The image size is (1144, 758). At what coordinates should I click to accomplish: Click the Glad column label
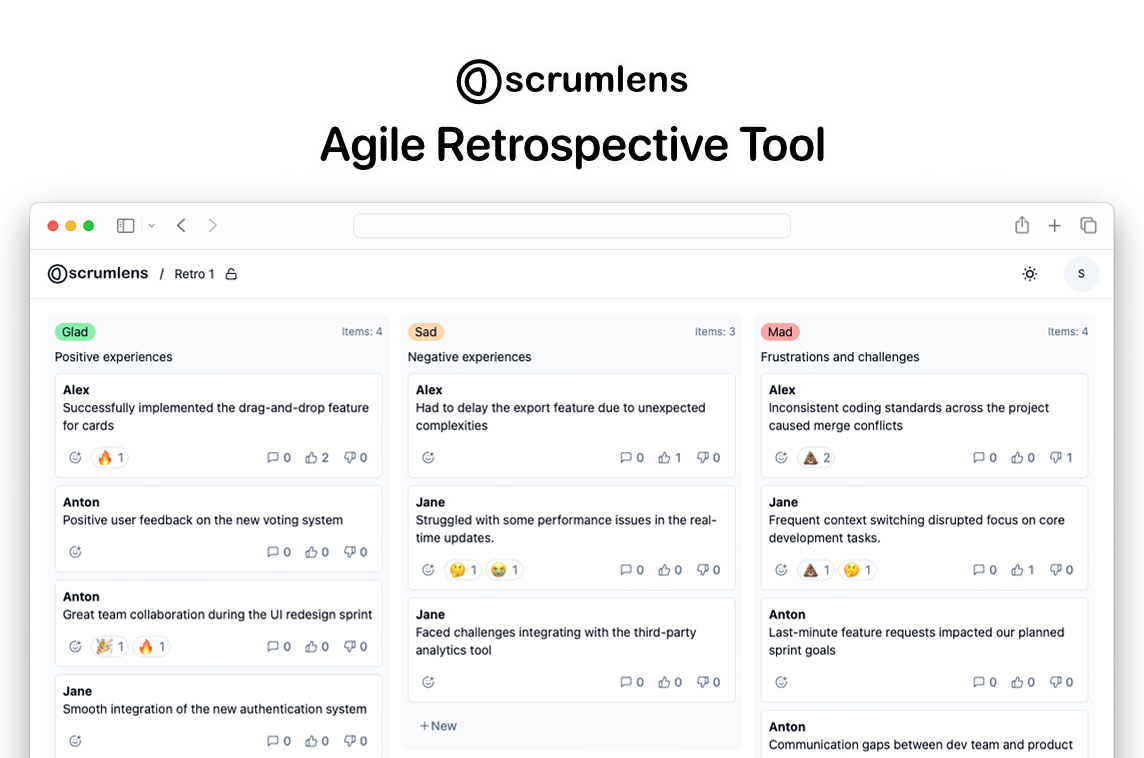75,332
